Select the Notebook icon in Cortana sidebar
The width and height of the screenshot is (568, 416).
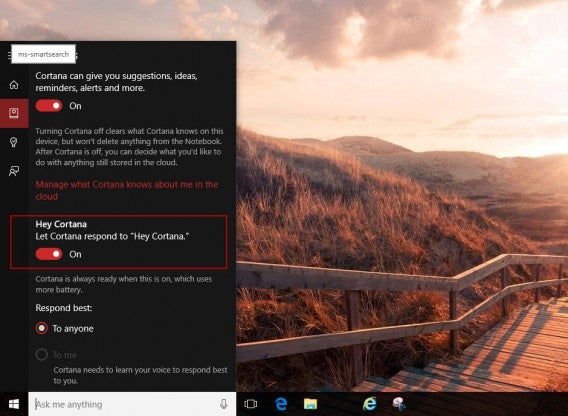pos(14,113)
